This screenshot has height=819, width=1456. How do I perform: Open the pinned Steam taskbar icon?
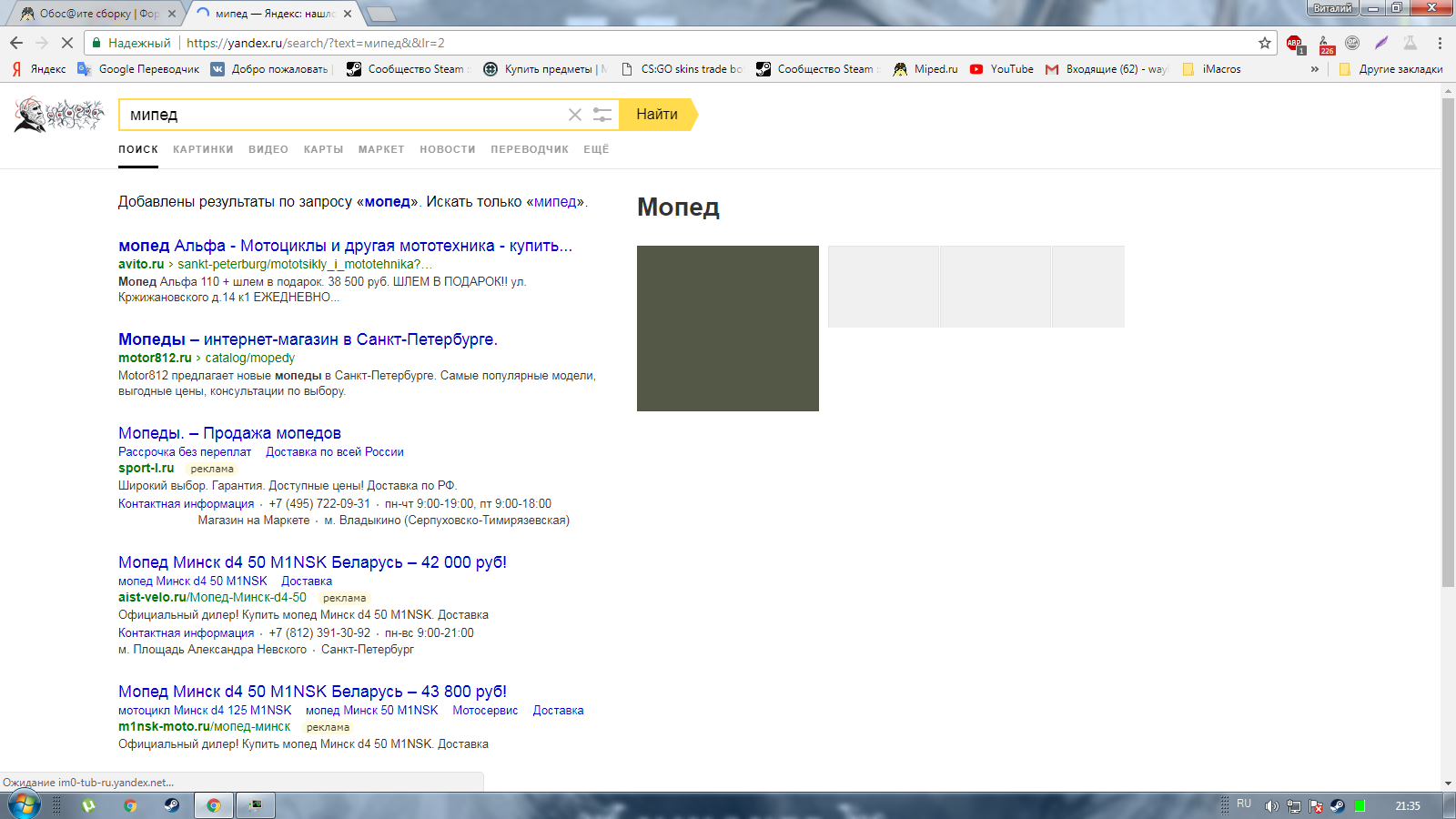(x=171, y=805)
